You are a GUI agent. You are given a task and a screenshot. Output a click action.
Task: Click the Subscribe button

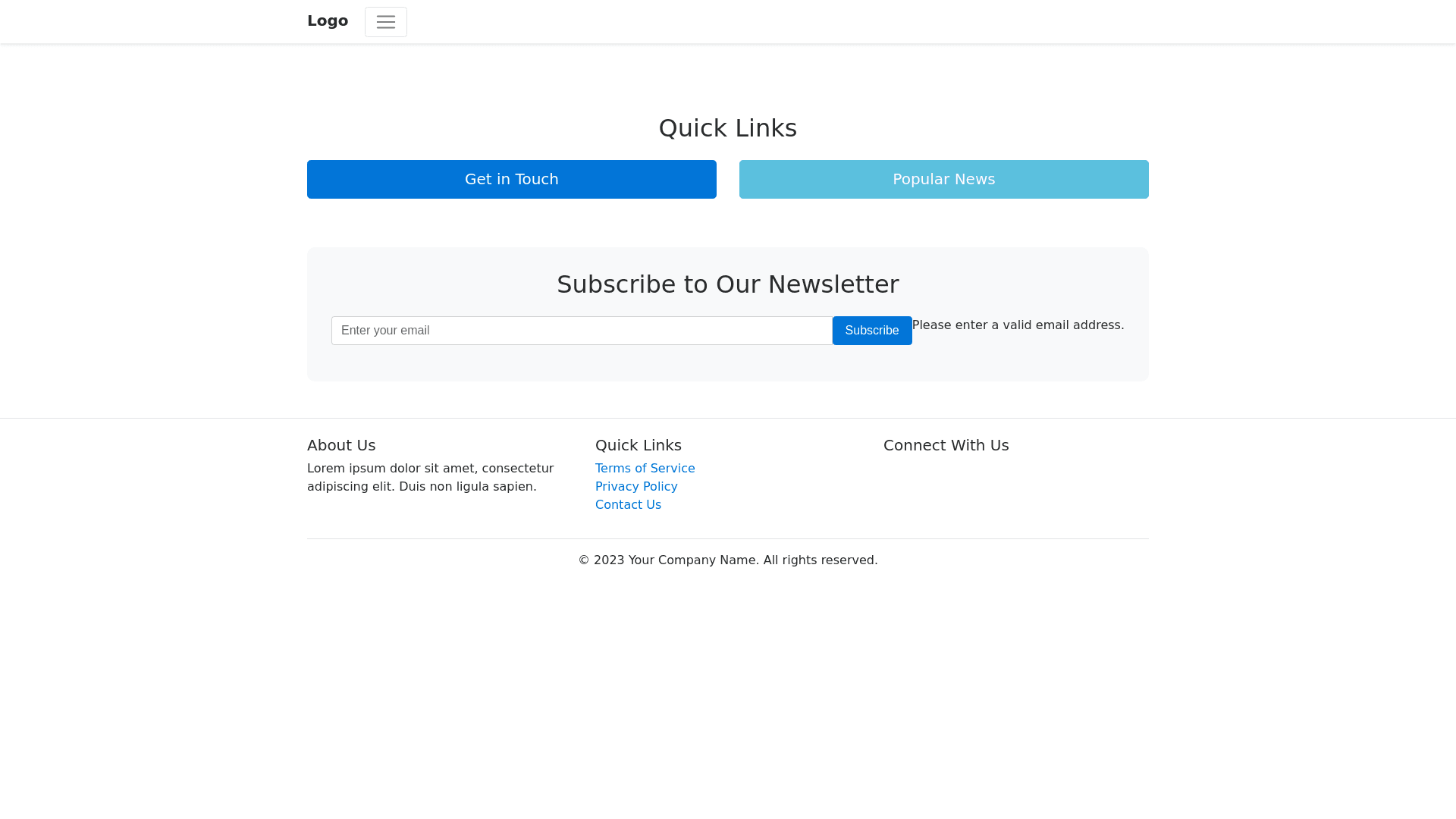pyautogui.click(x=871, y=331)
